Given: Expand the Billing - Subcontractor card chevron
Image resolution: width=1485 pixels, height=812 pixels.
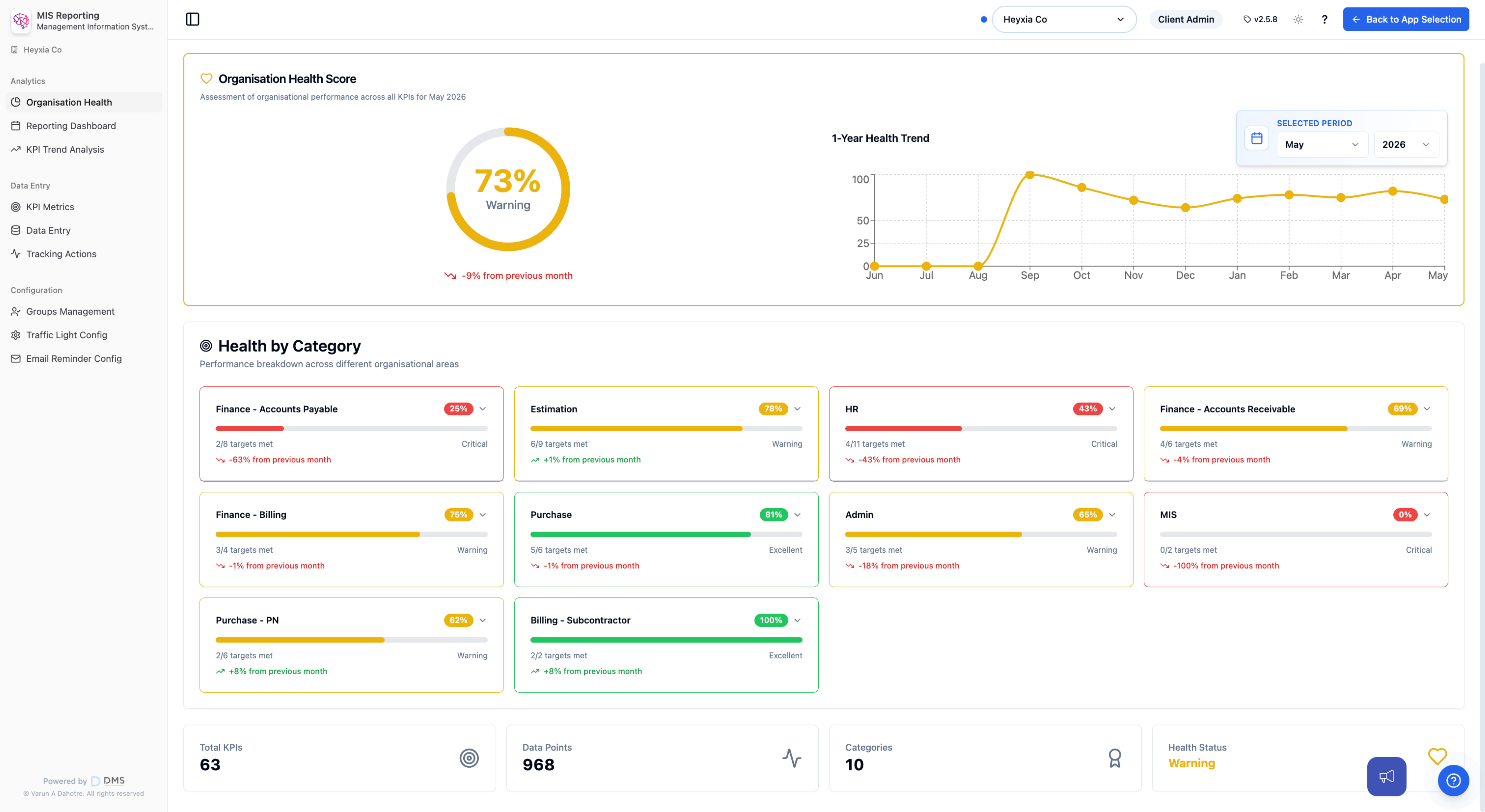Looking at the screenshot, I should [797, 620].
